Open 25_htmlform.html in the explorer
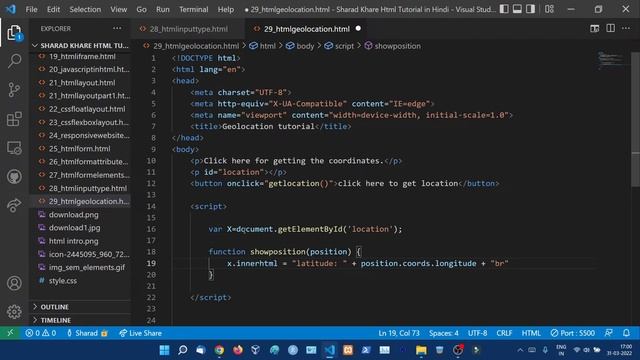 pyautogui.click(x=81, y=149)
